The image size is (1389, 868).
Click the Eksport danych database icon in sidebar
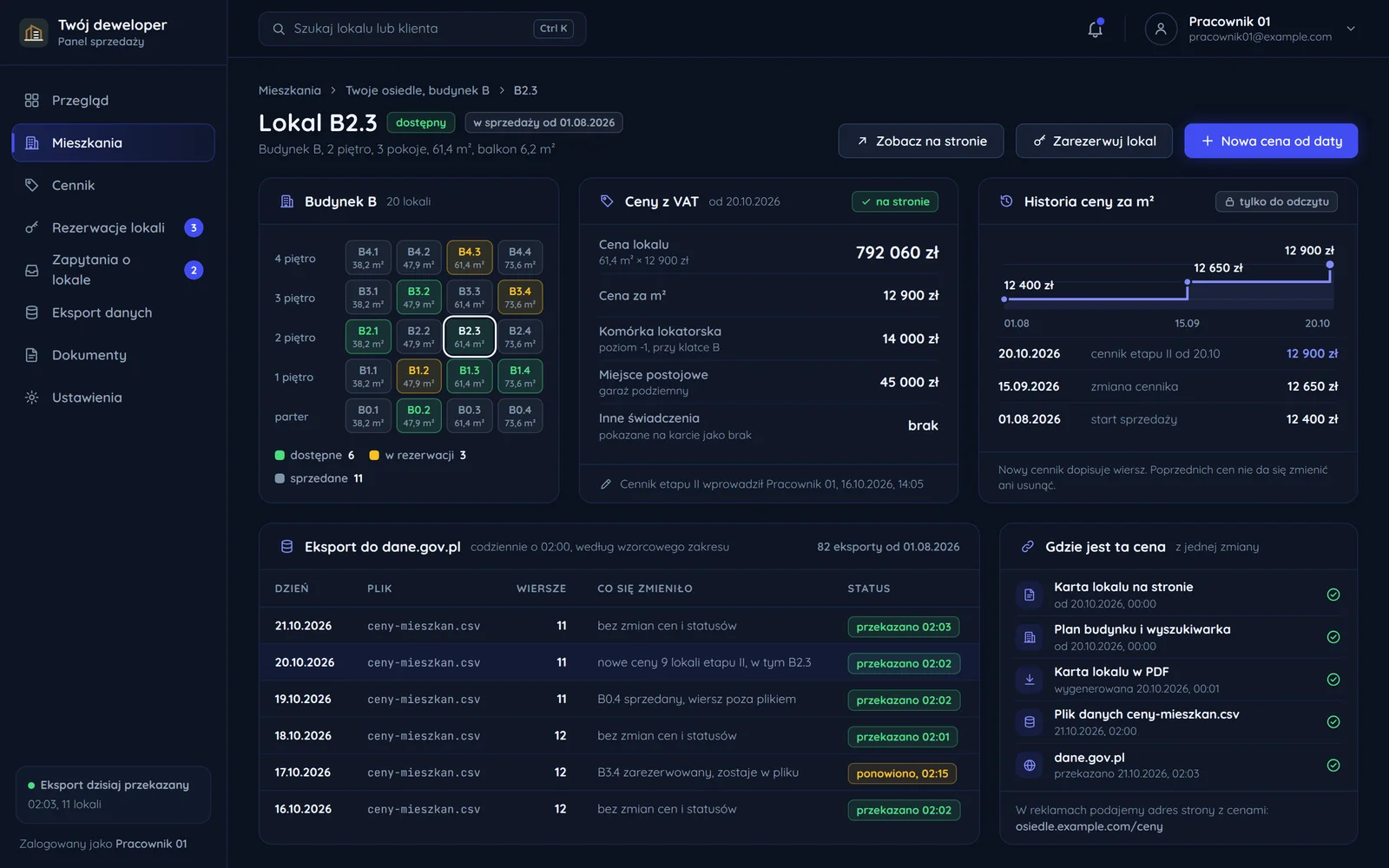pos(32,312)
